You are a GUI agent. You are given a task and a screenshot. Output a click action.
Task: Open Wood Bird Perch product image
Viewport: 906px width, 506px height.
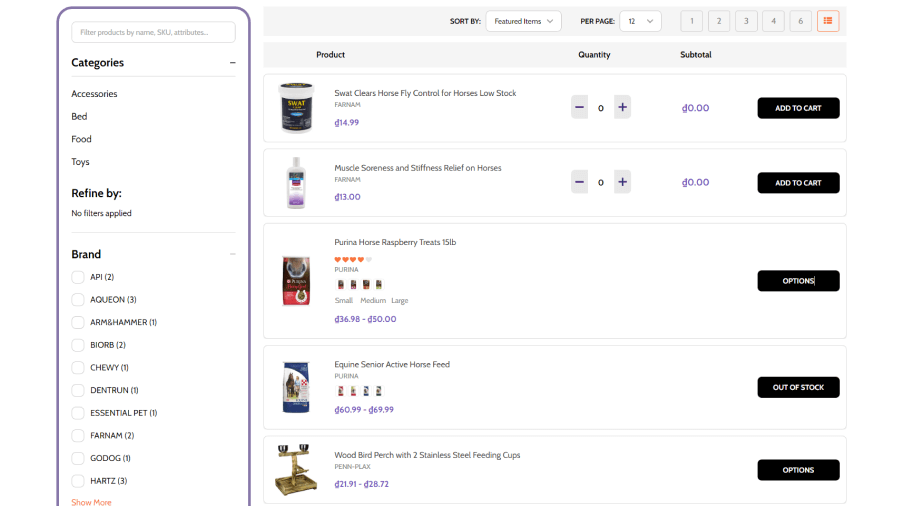pyautogui.click(x=296, y=470)
